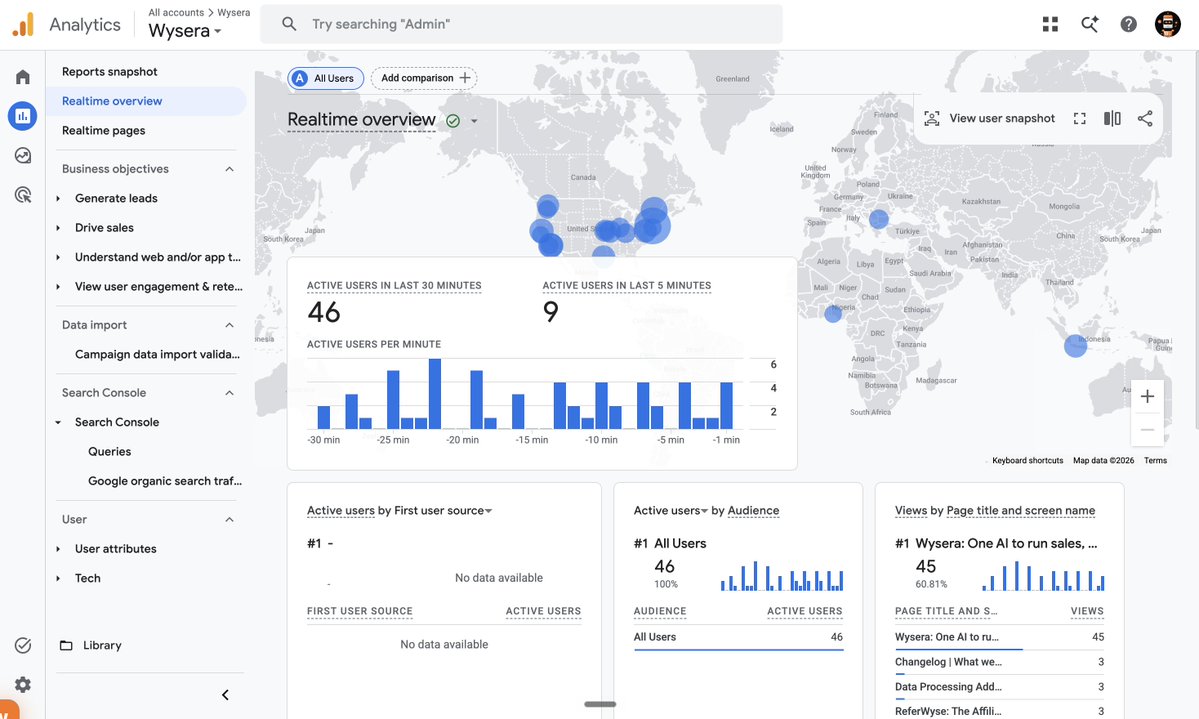The width and height of the screenshot is (1199, 719).
Task: Click the 46 active users 30 minutes value
Action: coord(323,312)
